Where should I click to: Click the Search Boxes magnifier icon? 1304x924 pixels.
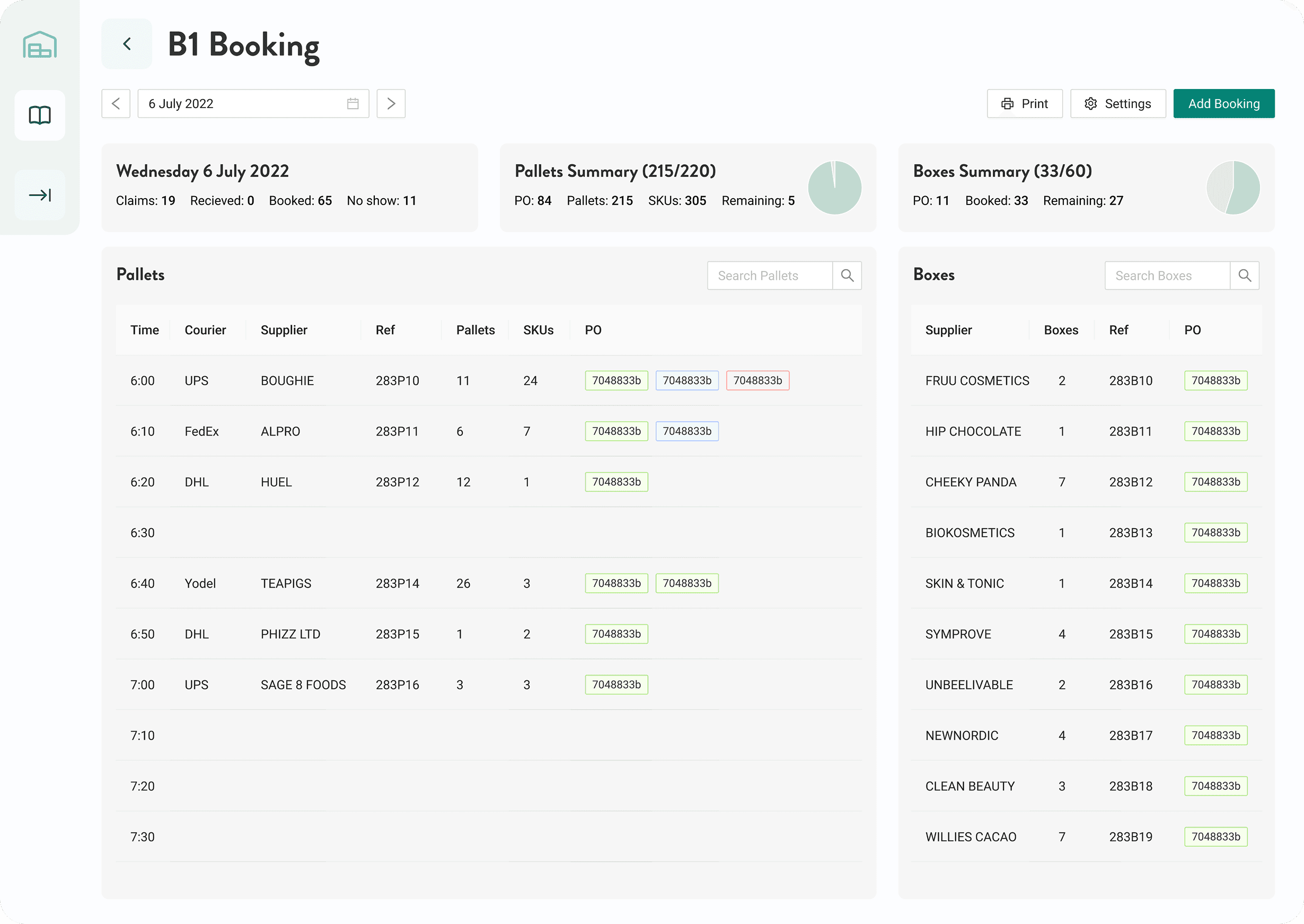[x=1244, y=276]
